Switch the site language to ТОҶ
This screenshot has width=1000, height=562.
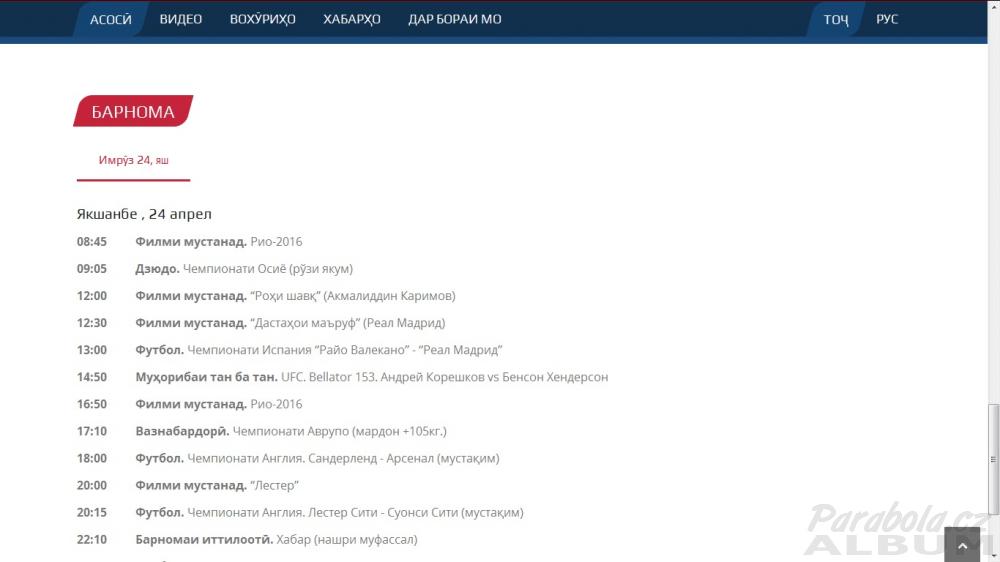click(835, 19)
